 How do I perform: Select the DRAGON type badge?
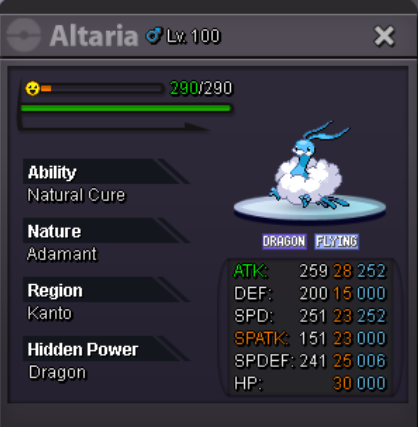284,241
